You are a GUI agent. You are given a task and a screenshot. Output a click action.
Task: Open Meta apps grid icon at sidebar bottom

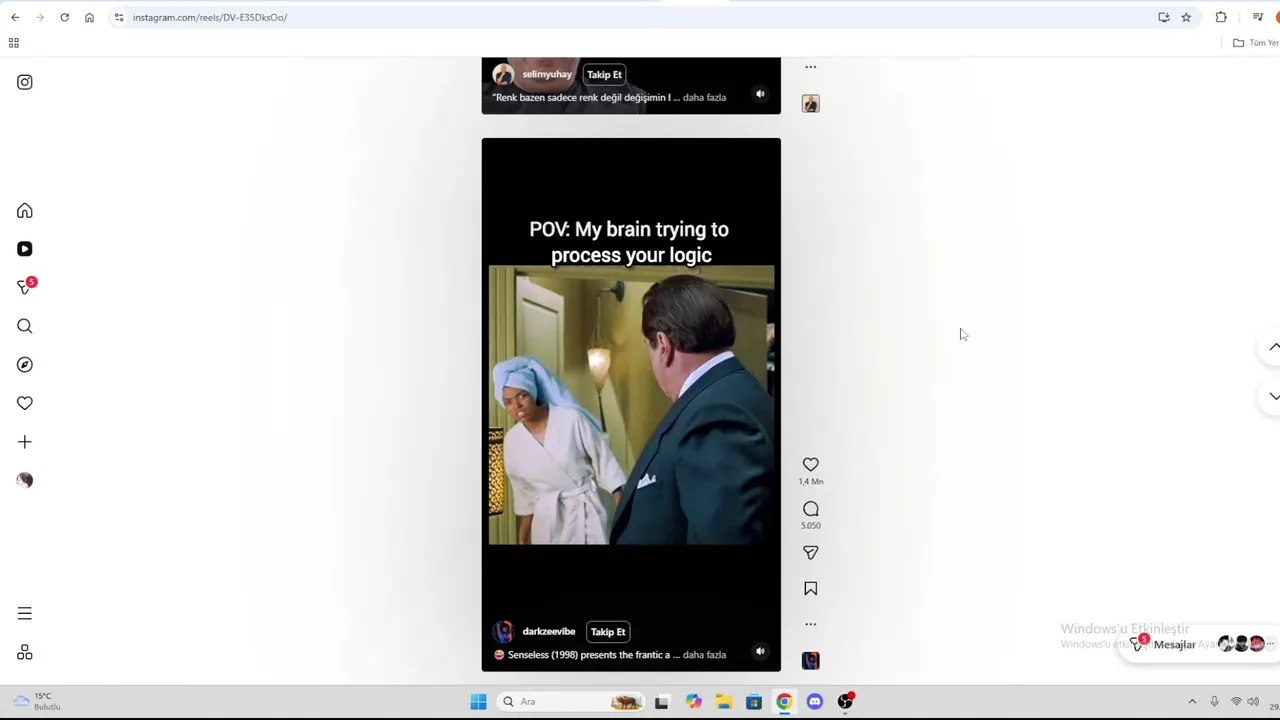25,653
